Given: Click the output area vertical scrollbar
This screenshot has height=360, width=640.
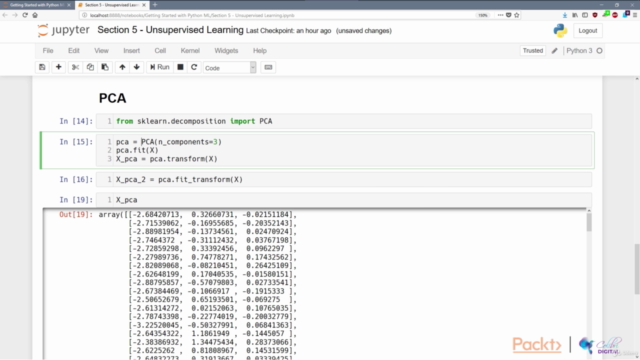Looking at the screenshot, I should pos(589,223).
